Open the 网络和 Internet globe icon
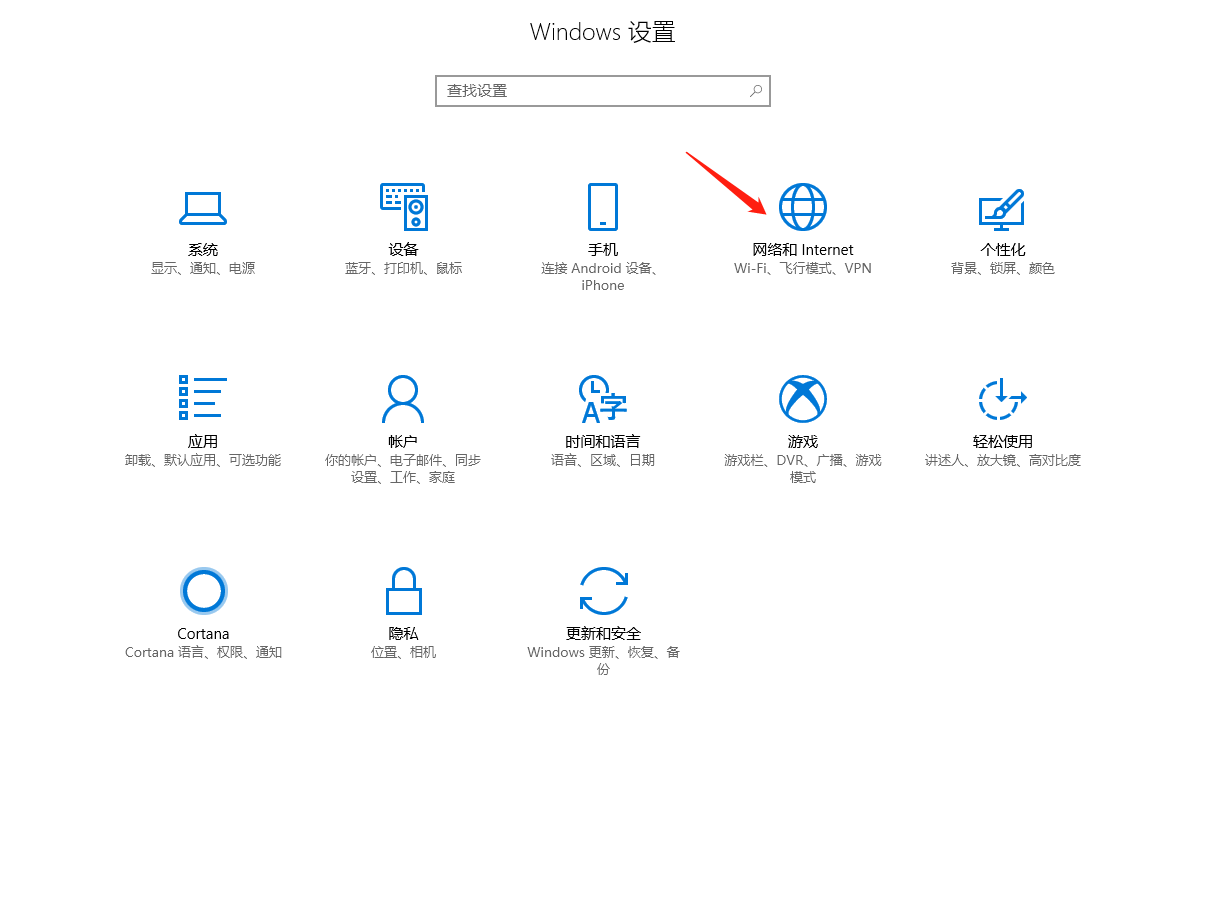1206x919 pixels. (803, 207)
